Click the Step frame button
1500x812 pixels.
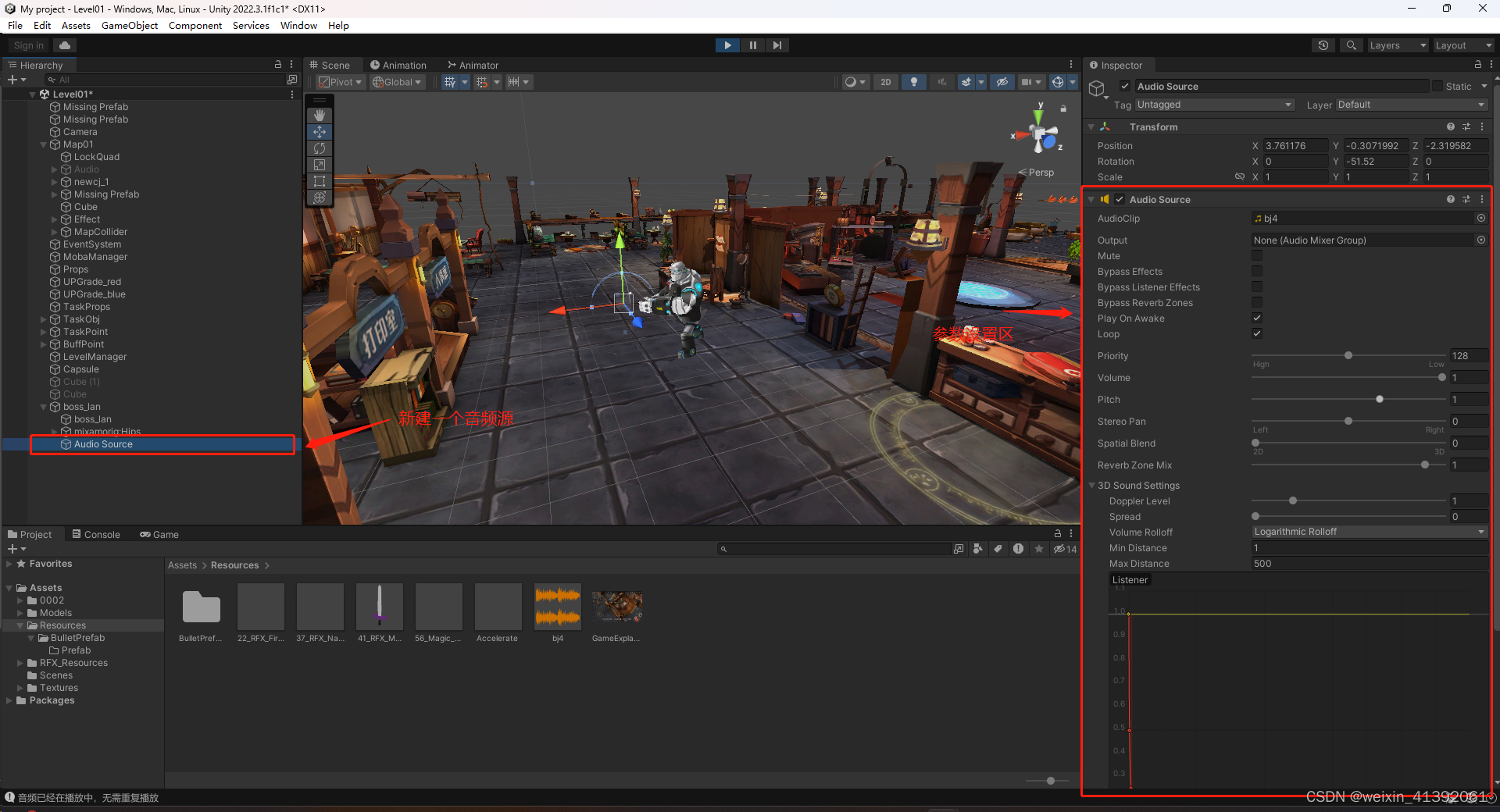(x=777, y=45)
